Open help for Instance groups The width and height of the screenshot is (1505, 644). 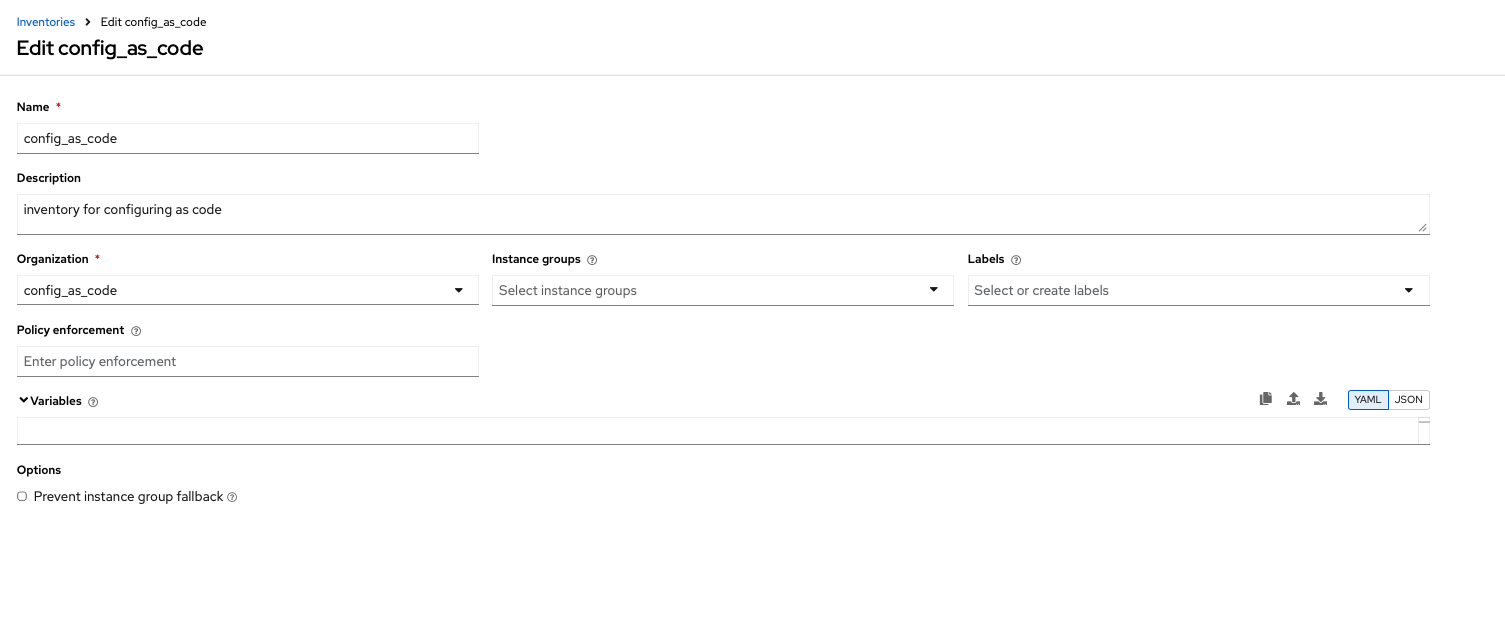pos(592,260)
